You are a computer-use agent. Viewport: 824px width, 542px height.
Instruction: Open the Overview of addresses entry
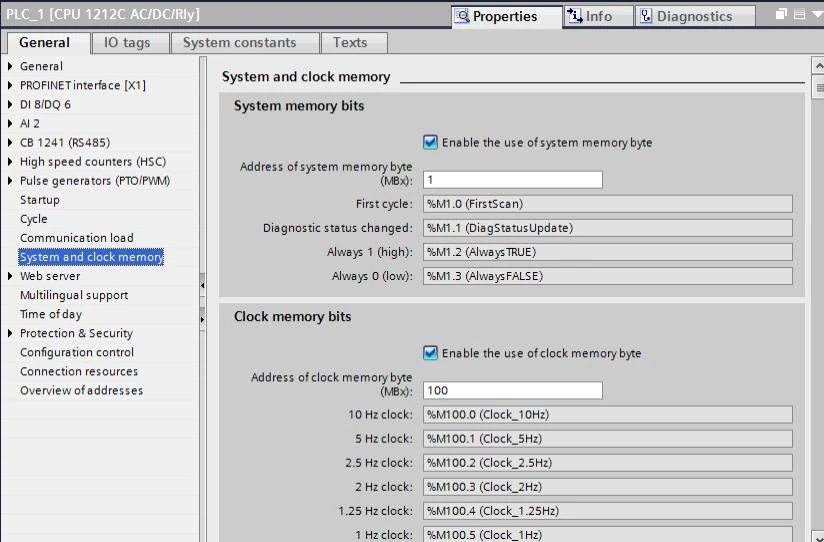[x=81, y=390]
